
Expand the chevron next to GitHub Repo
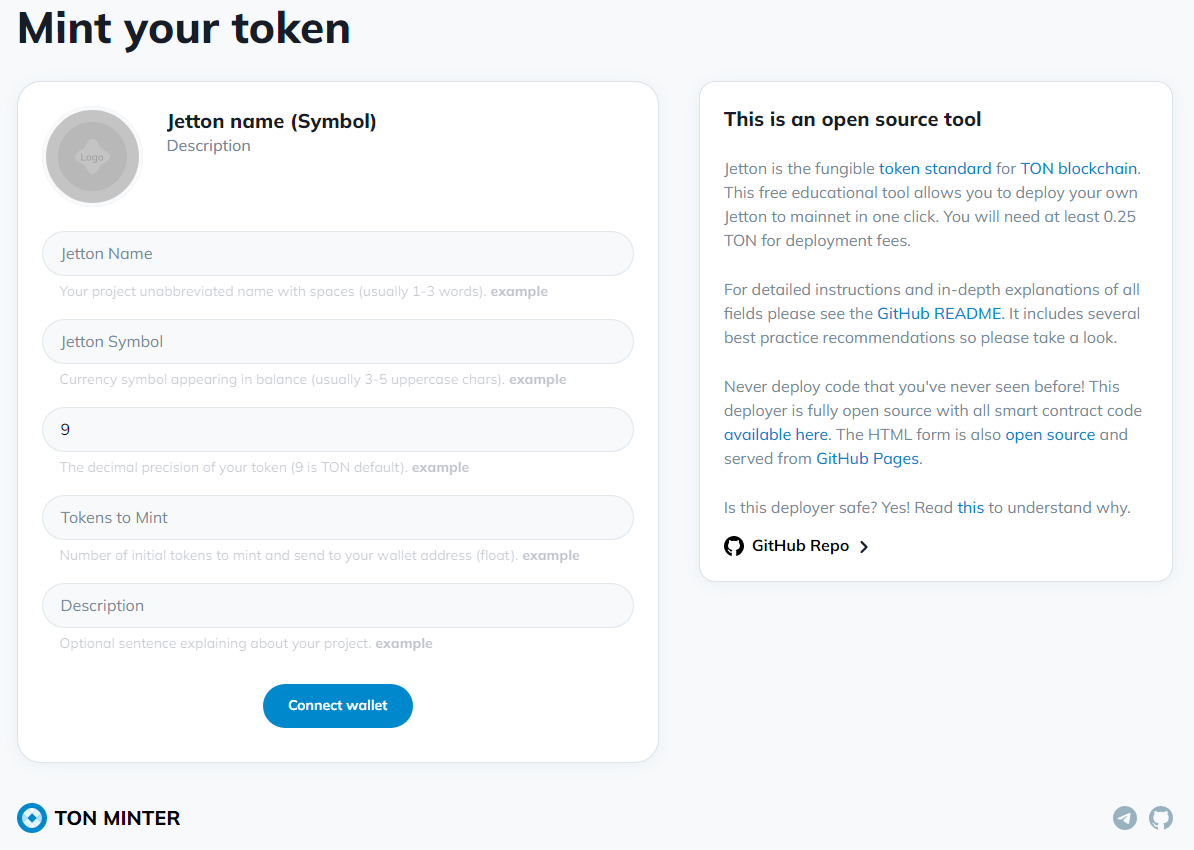click(864, 546)
